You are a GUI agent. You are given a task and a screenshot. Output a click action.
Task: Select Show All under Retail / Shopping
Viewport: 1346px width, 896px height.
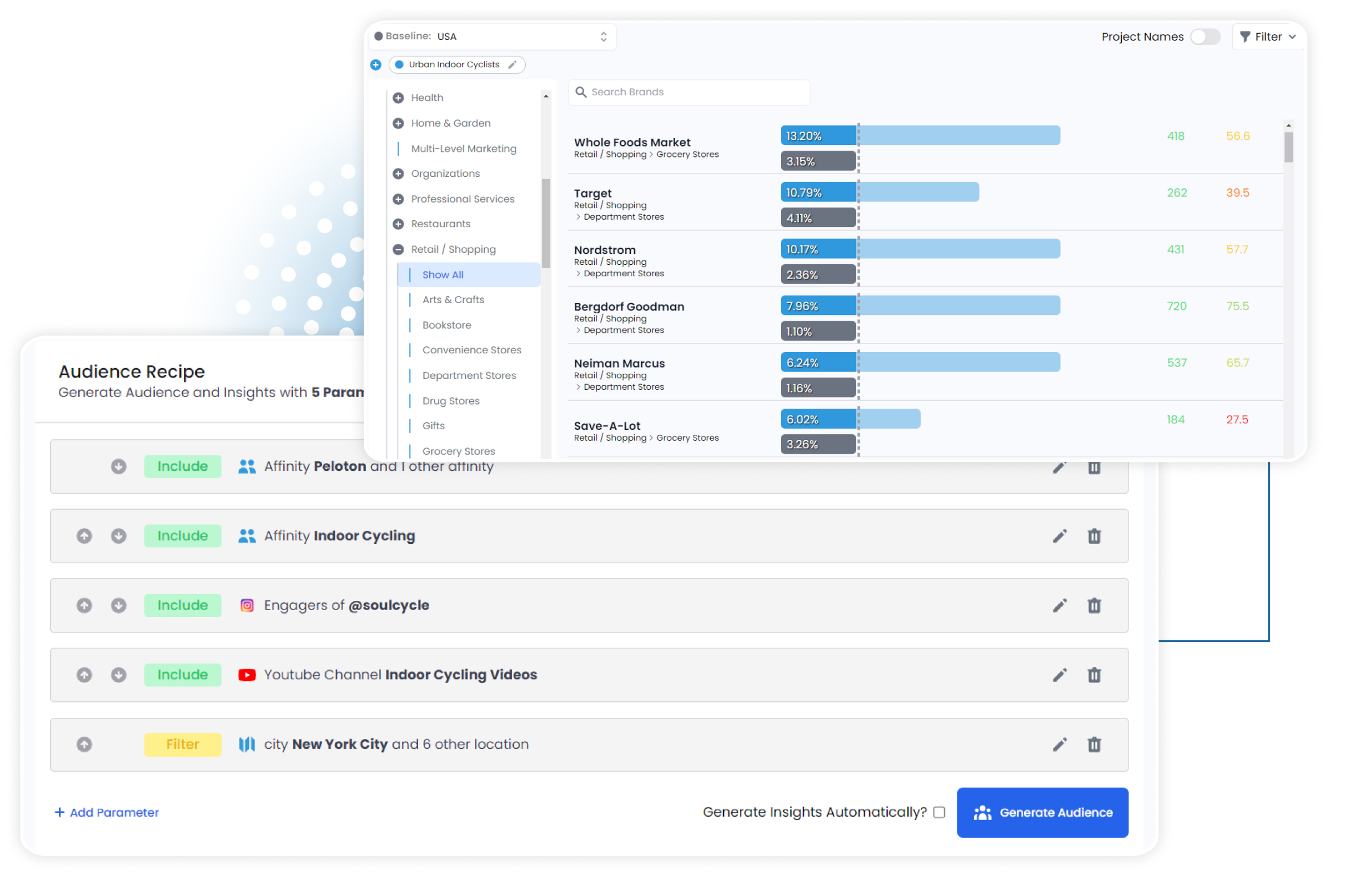(x=468, y=275)
